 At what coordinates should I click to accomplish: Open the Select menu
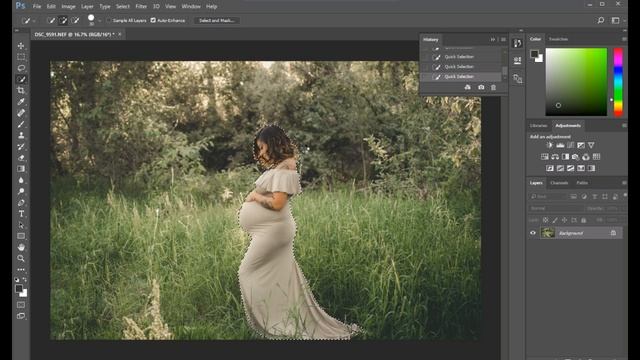click(122, 7)
